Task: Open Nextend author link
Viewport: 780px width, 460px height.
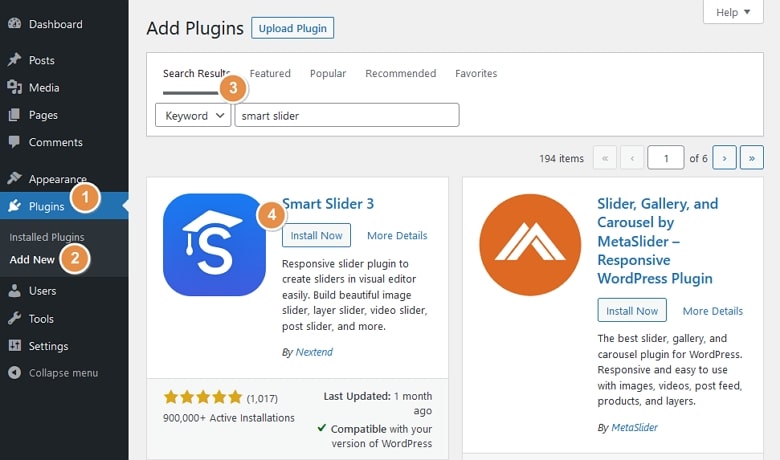Action: point(314,352)
